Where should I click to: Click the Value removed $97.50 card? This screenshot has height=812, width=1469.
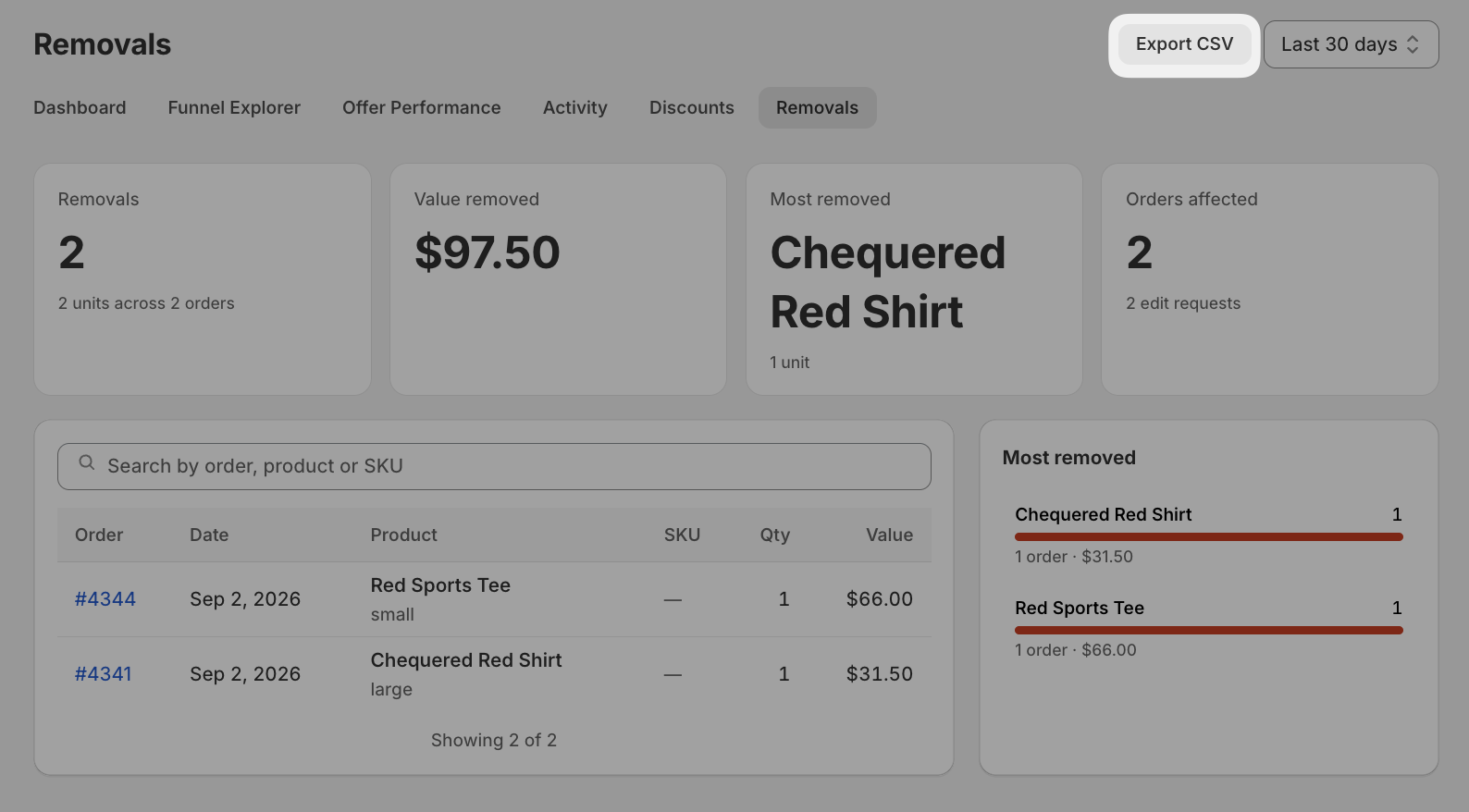[558, 279]
